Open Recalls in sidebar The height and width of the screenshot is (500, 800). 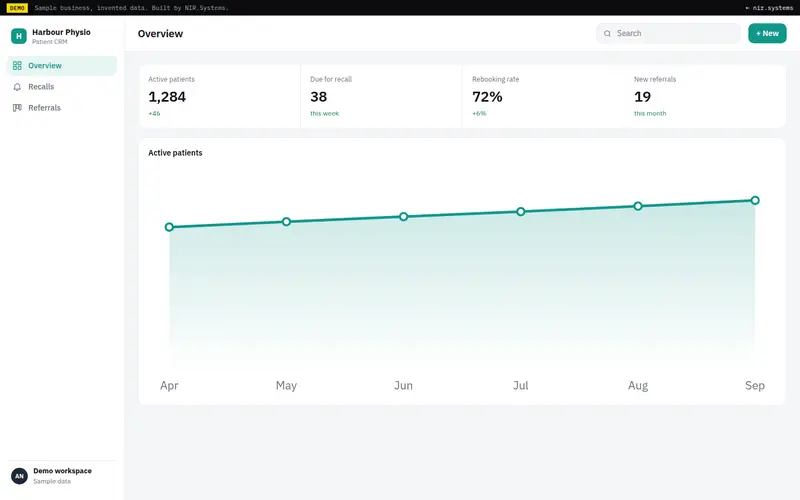62,87
